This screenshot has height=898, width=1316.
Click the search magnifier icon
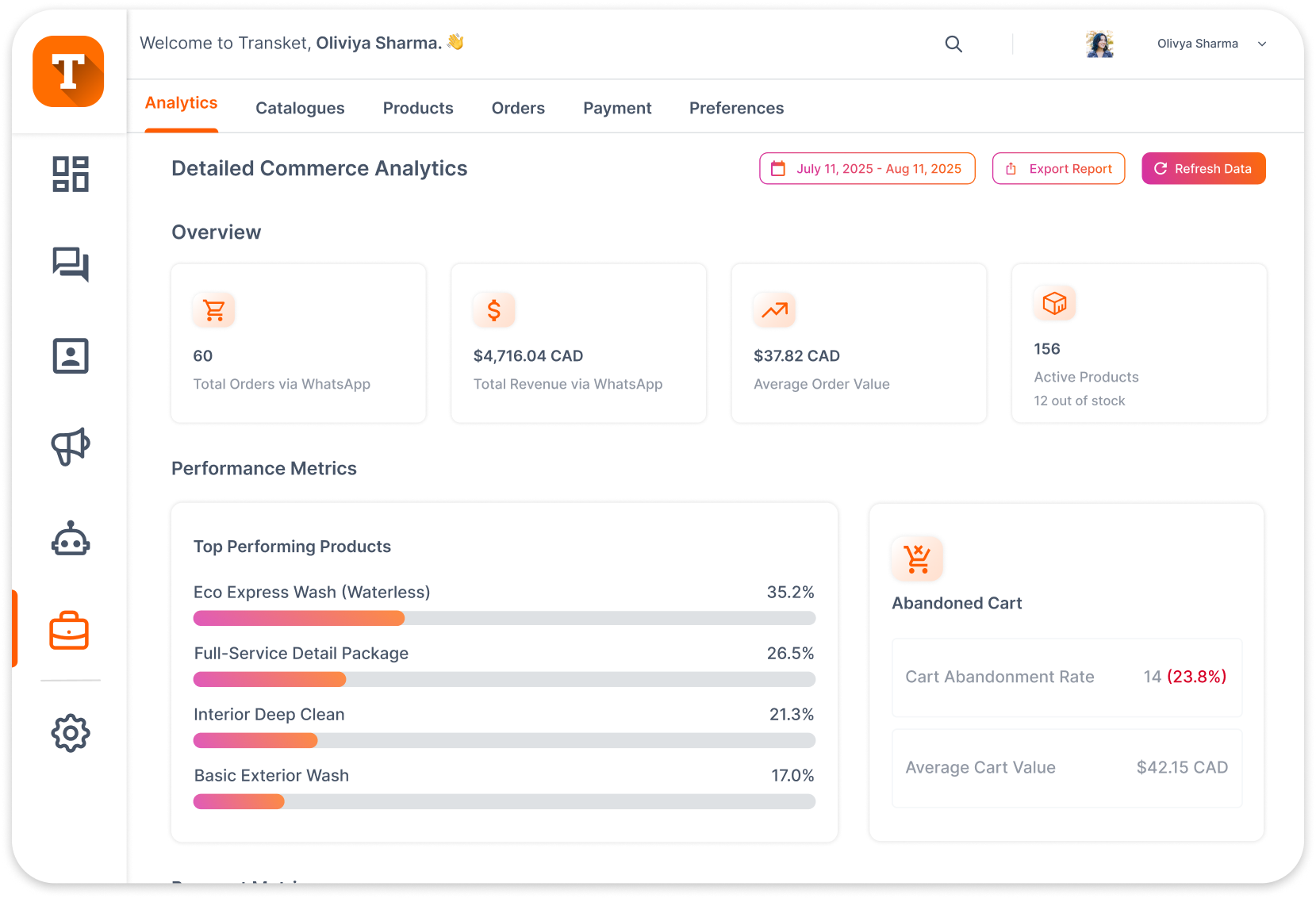953,44
